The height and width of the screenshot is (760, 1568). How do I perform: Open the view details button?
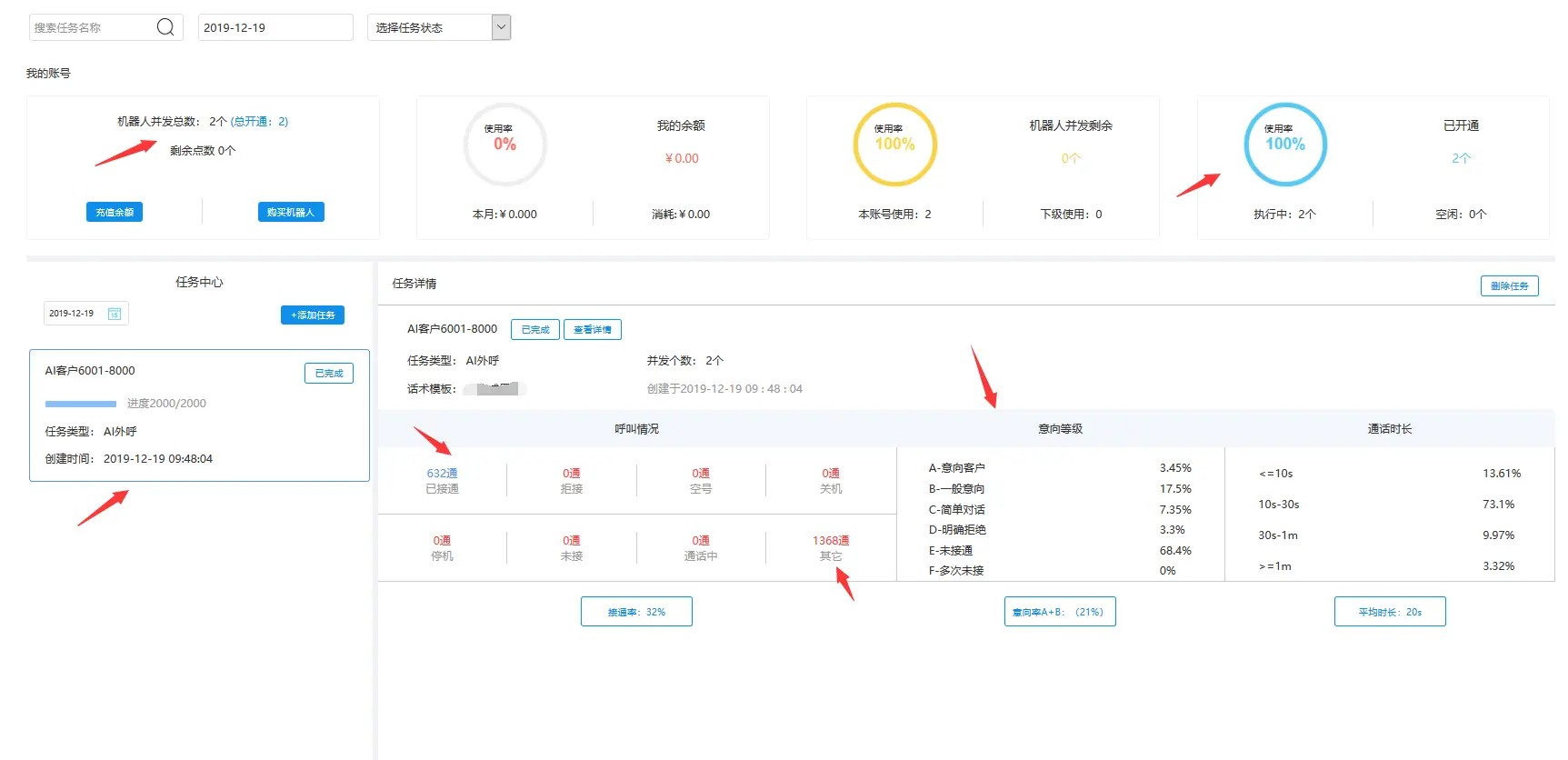click(x=593, y=329)
